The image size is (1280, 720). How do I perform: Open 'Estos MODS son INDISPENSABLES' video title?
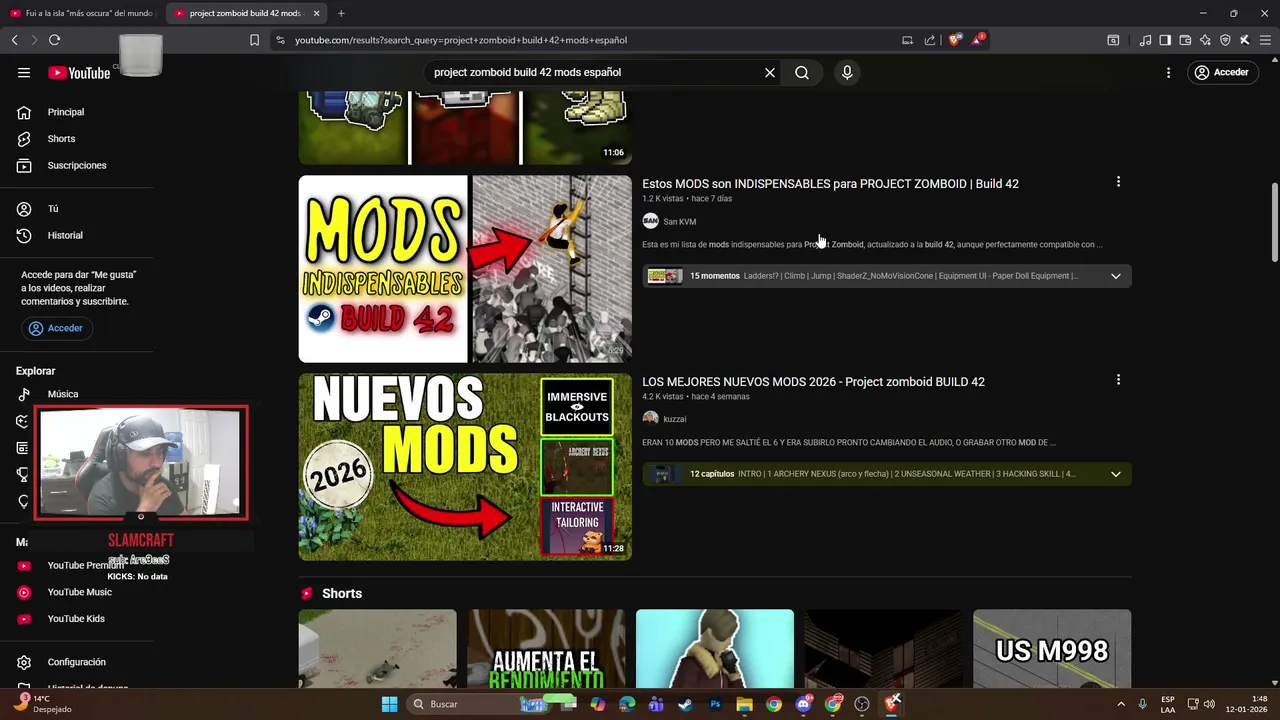tap(830, 184)
